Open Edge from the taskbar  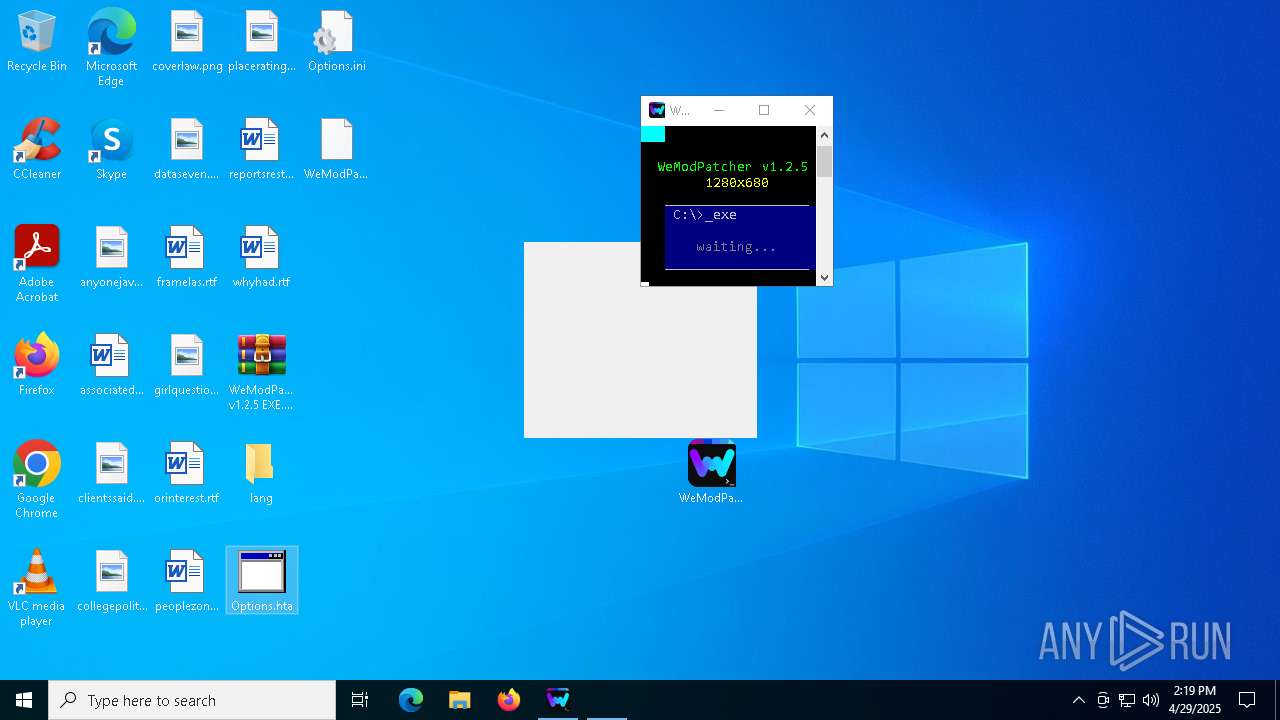[411, 700]
